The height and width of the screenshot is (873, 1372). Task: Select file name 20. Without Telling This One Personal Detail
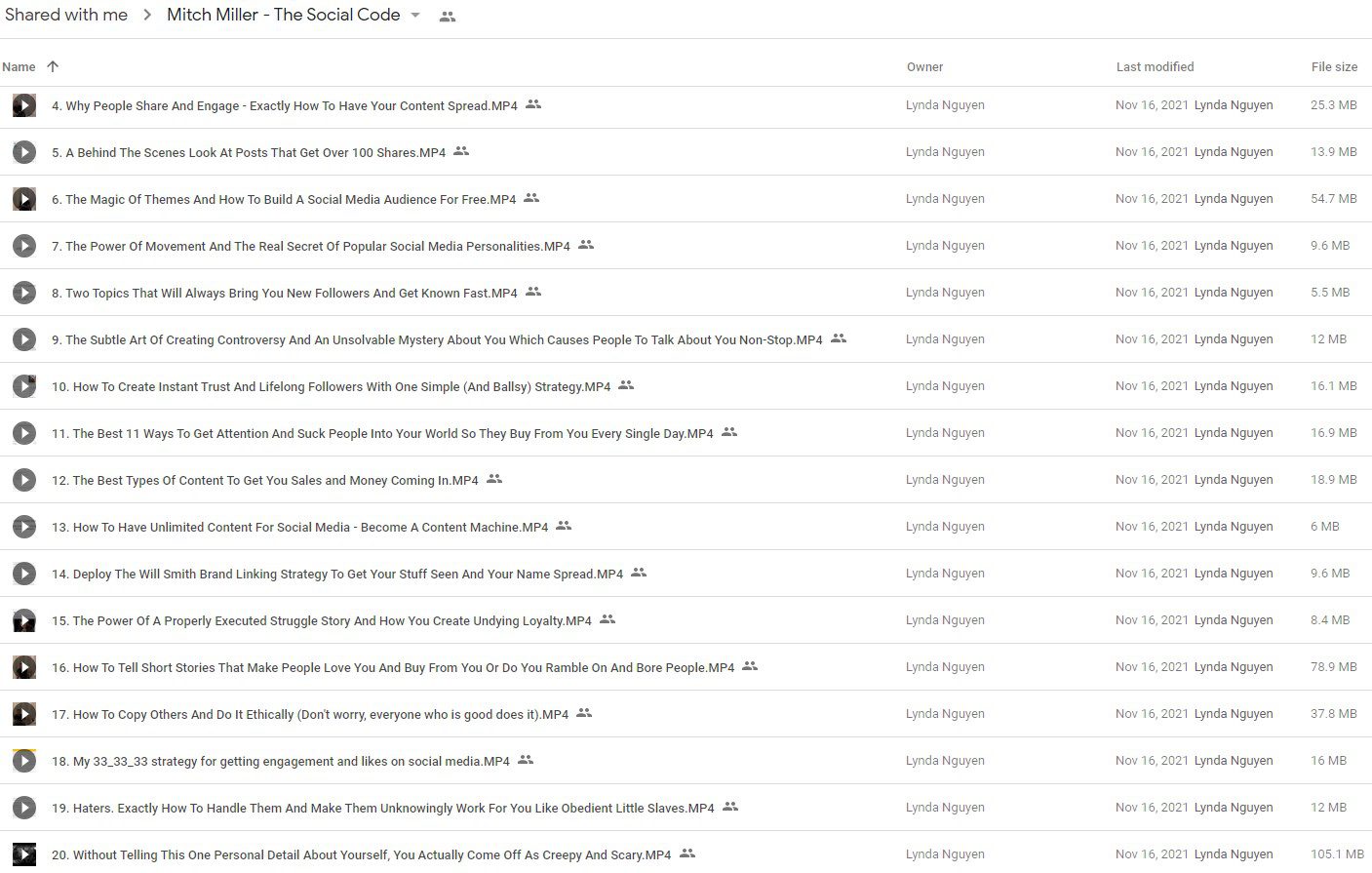pos(362,854)
